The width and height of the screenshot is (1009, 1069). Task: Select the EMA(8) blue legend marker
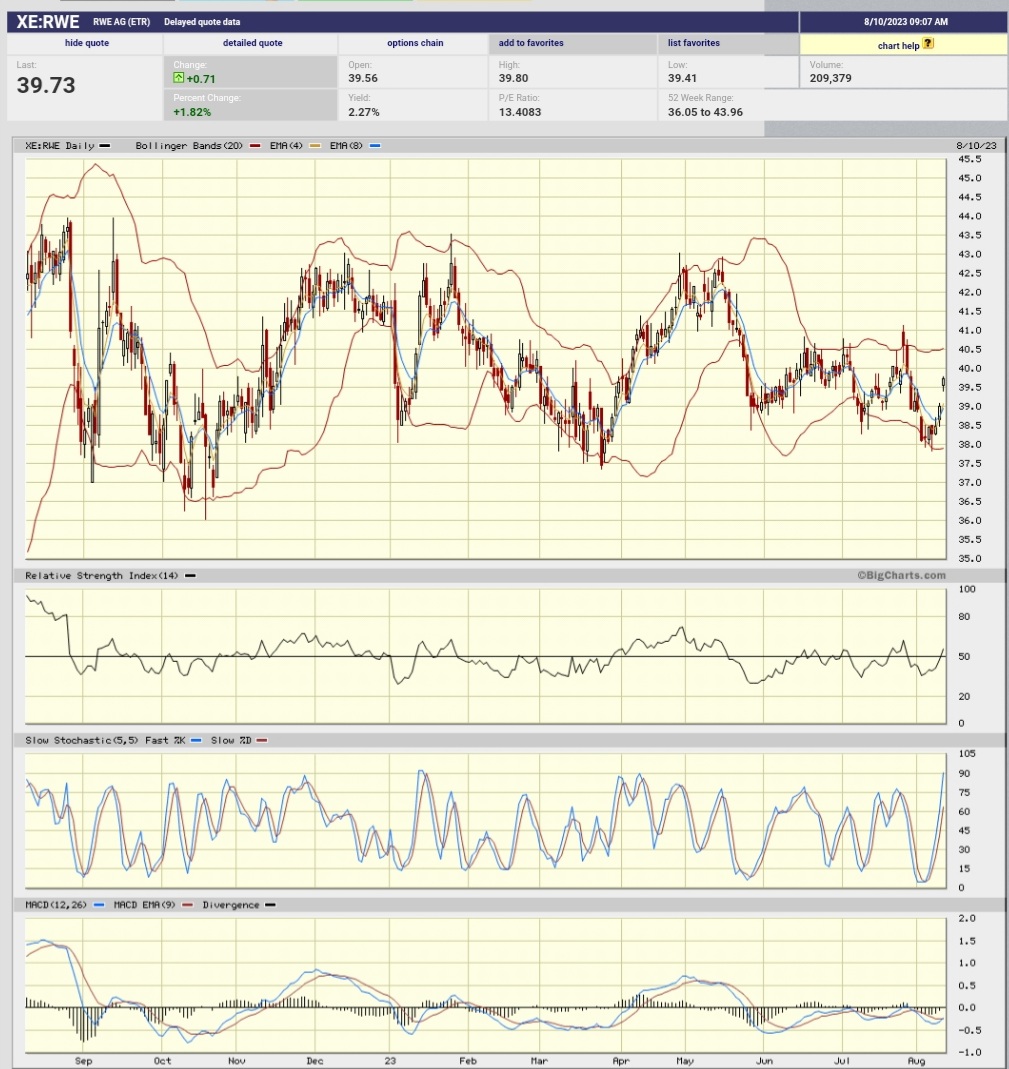tap(377, 145)
